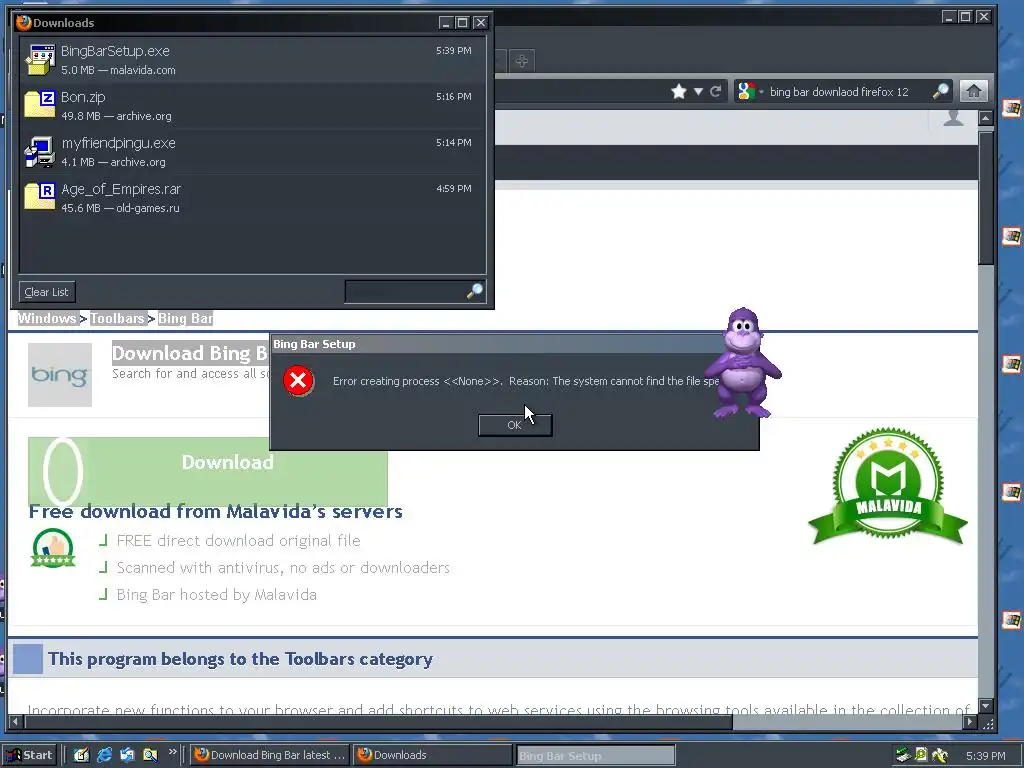Click 'FREE direct download original file' text
The image size is (1024, 768).
click(x=238, y=541)
